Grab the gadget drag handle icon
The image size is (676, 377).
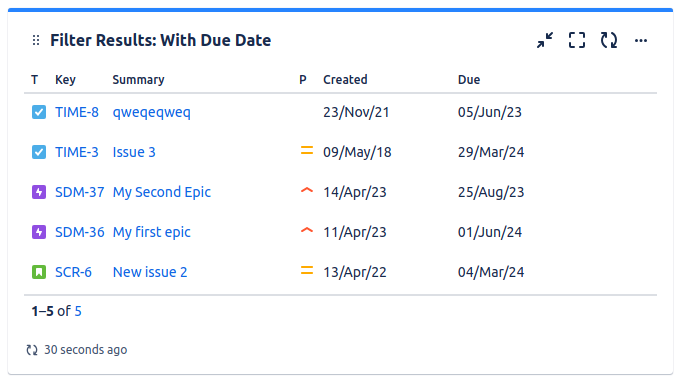[36, 40]
